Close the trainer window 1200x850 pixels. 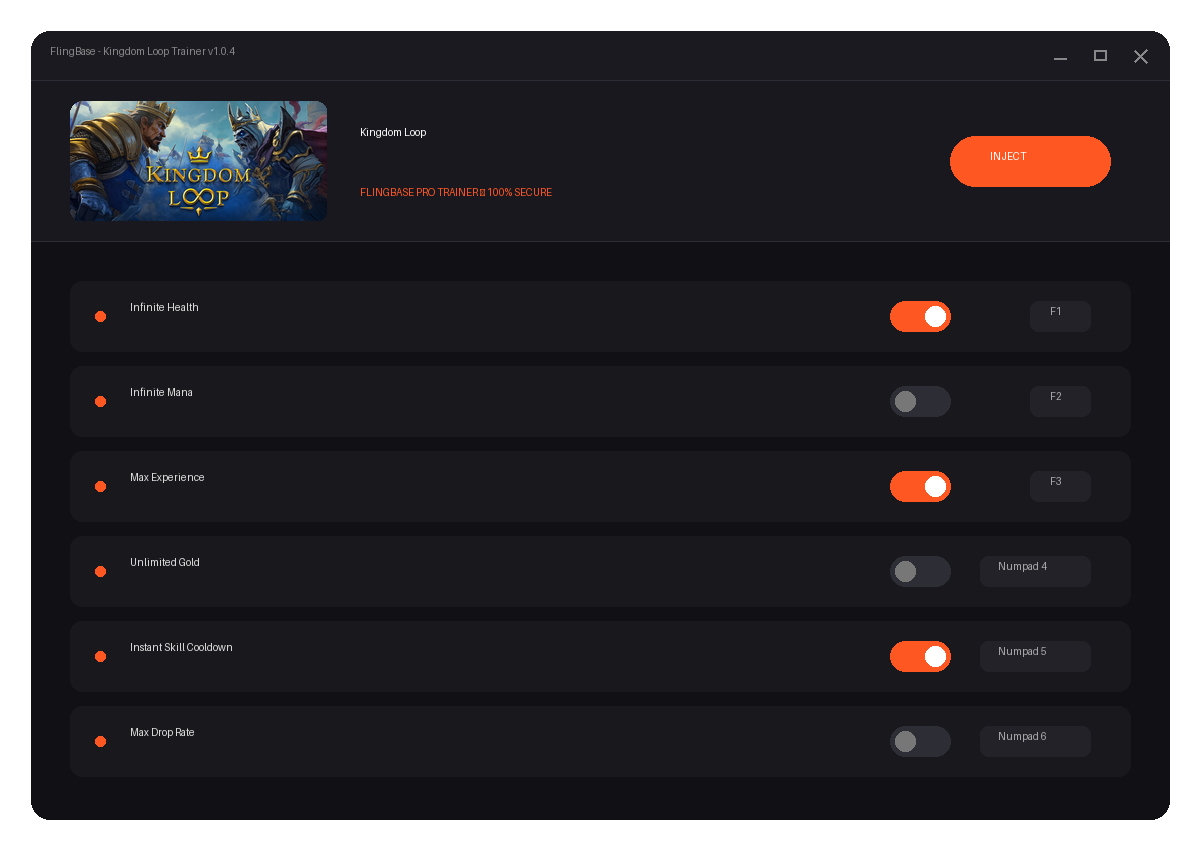click(1140, 57)
